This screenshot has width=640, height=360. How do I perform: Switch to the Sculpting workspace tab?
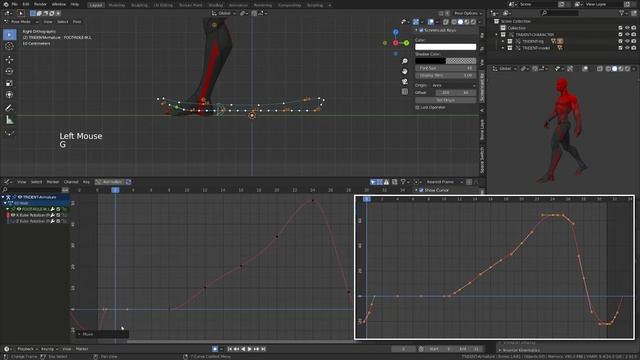pyautogui.click(x=139, y=5)
